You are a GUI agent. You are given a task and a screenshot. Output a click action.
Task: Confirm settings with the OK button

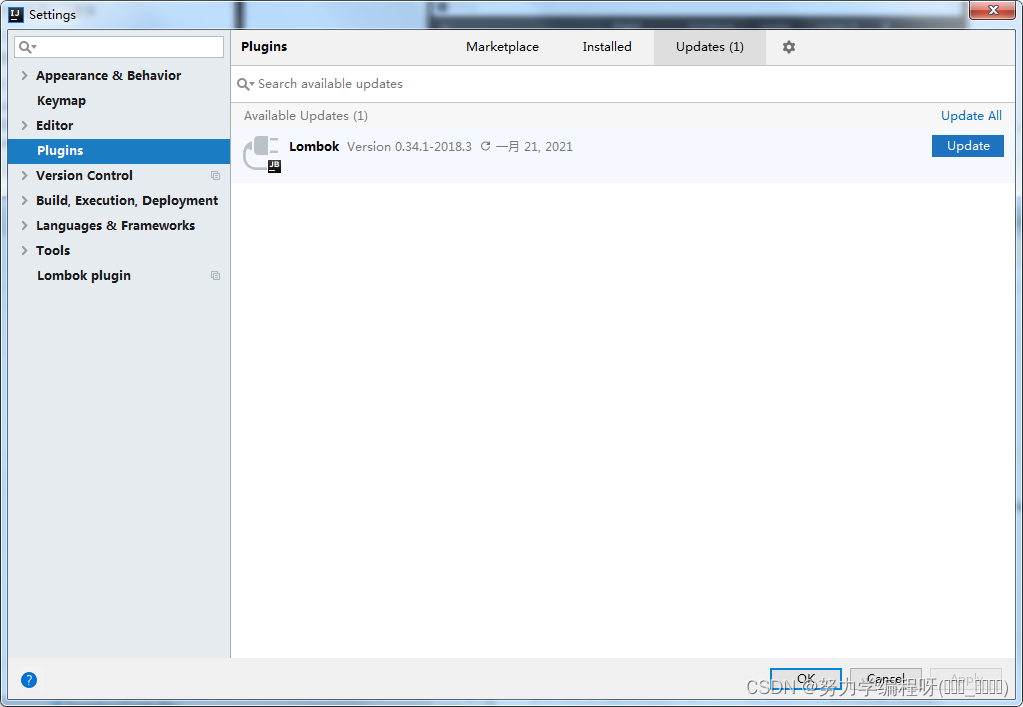coord(805,678)
